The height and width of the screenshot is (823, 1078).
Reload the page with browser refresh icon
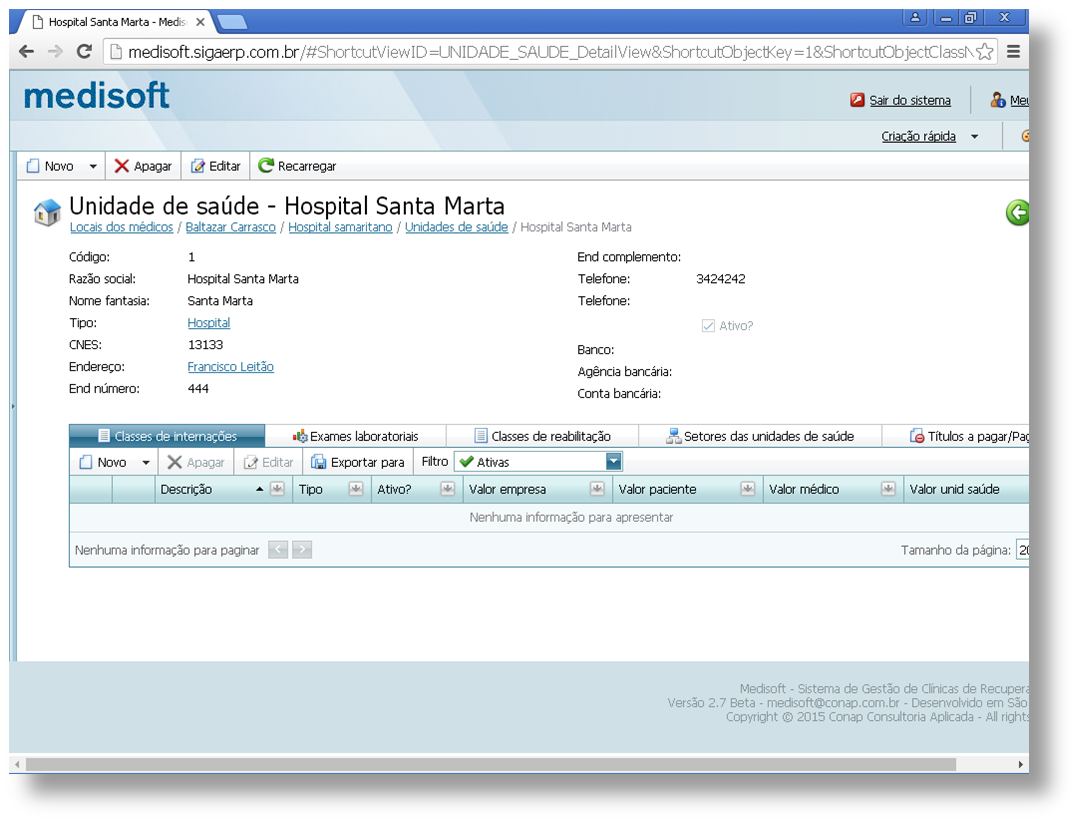84,52
